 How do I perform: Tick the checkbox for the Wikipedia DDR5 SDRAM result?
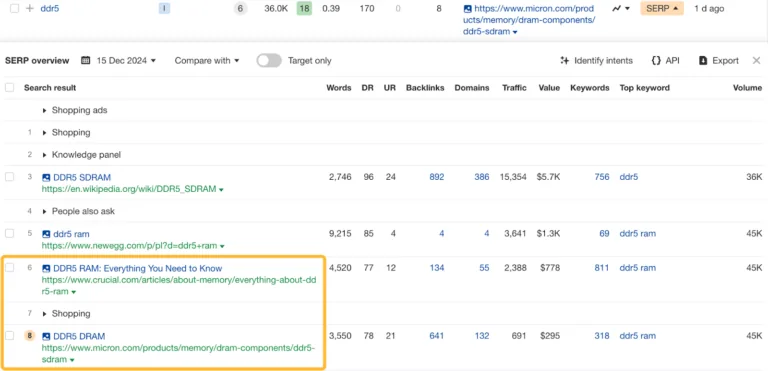(x=9, y=177)
